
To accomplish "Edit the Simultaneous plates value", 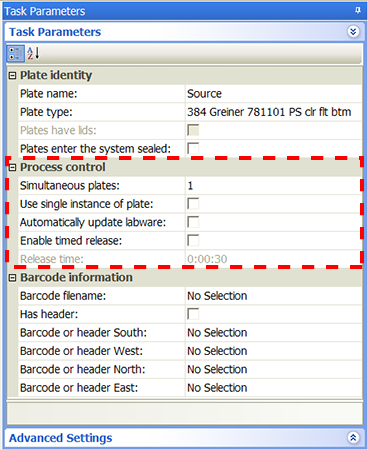I will (273, 185).
